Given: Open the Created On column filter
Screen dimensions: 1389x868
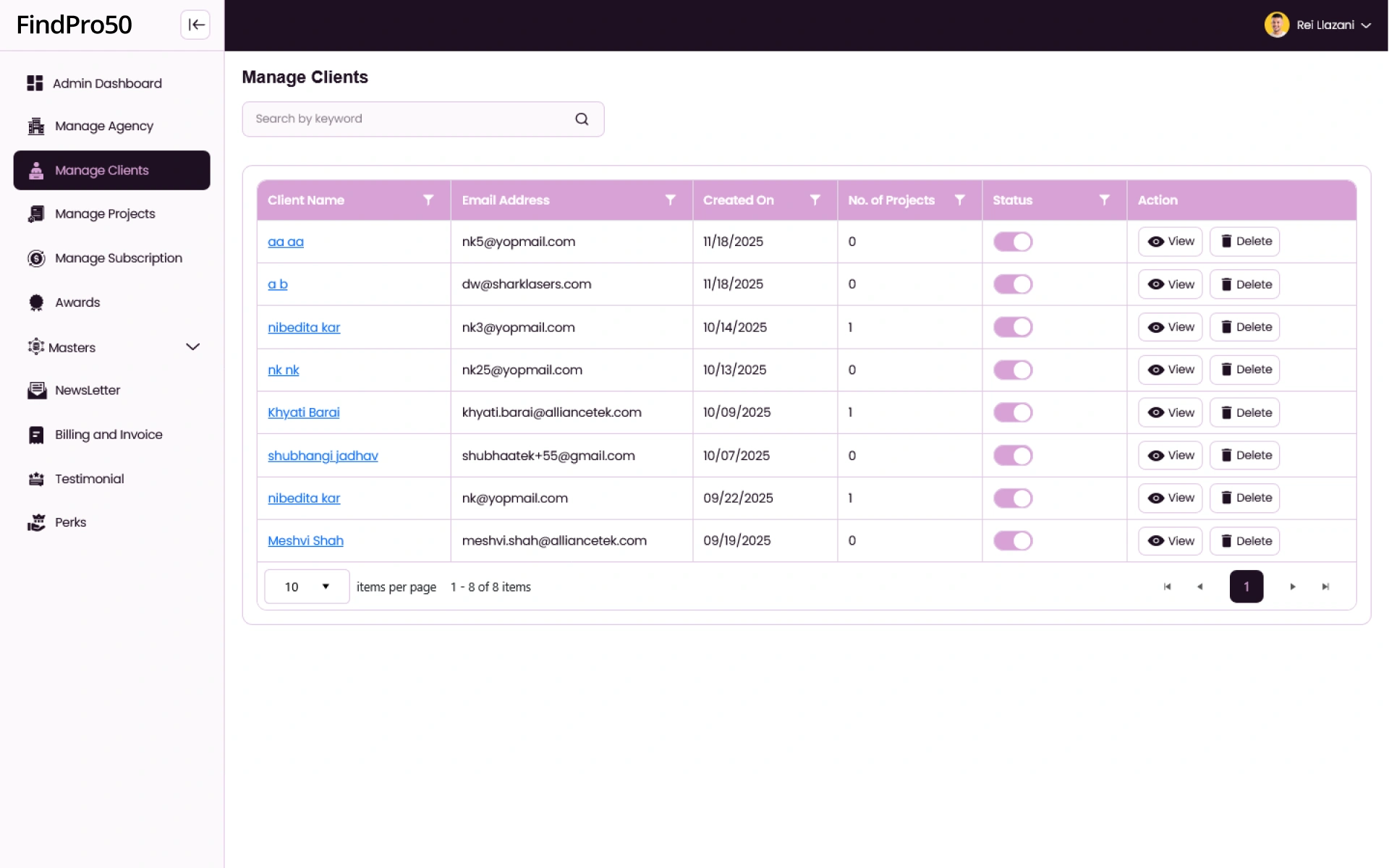Looking at the screenshot, I should (815, 200).
